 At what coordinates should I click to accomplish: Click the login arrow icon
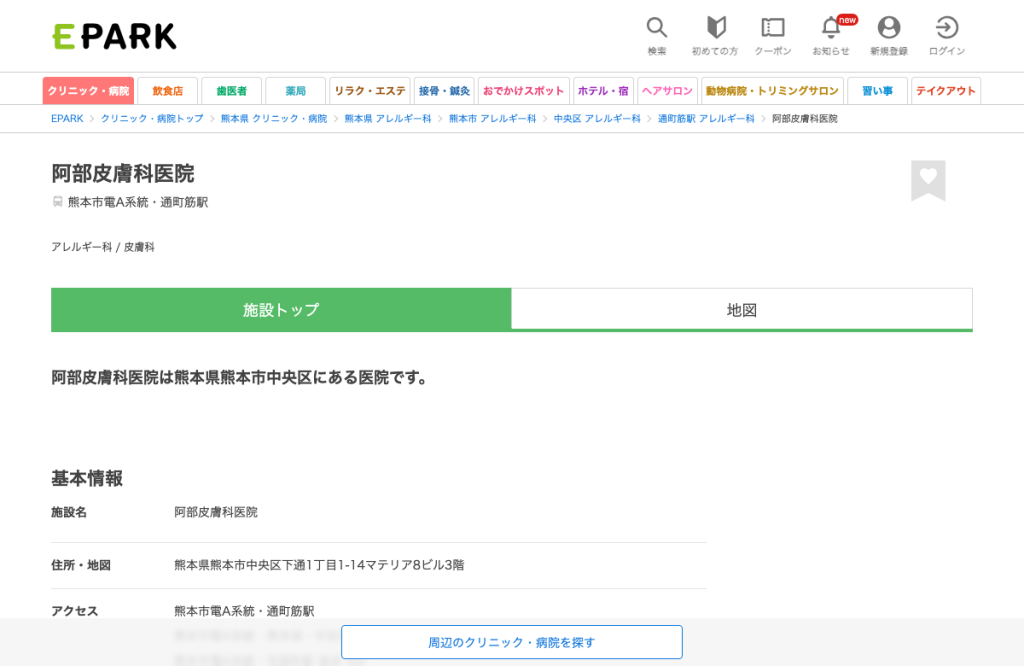pyautogui.click(x=947, y=36)
